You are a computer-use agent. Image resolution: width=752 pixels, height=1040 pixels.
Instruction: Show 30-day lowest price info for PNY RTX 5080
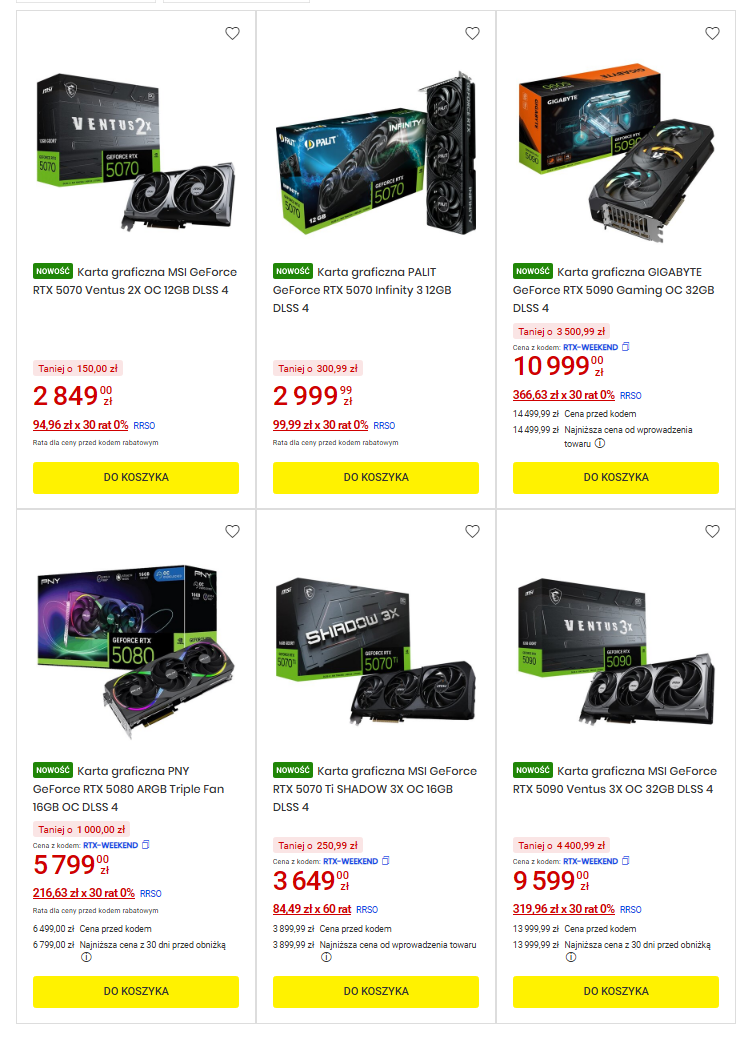point(86,957)
